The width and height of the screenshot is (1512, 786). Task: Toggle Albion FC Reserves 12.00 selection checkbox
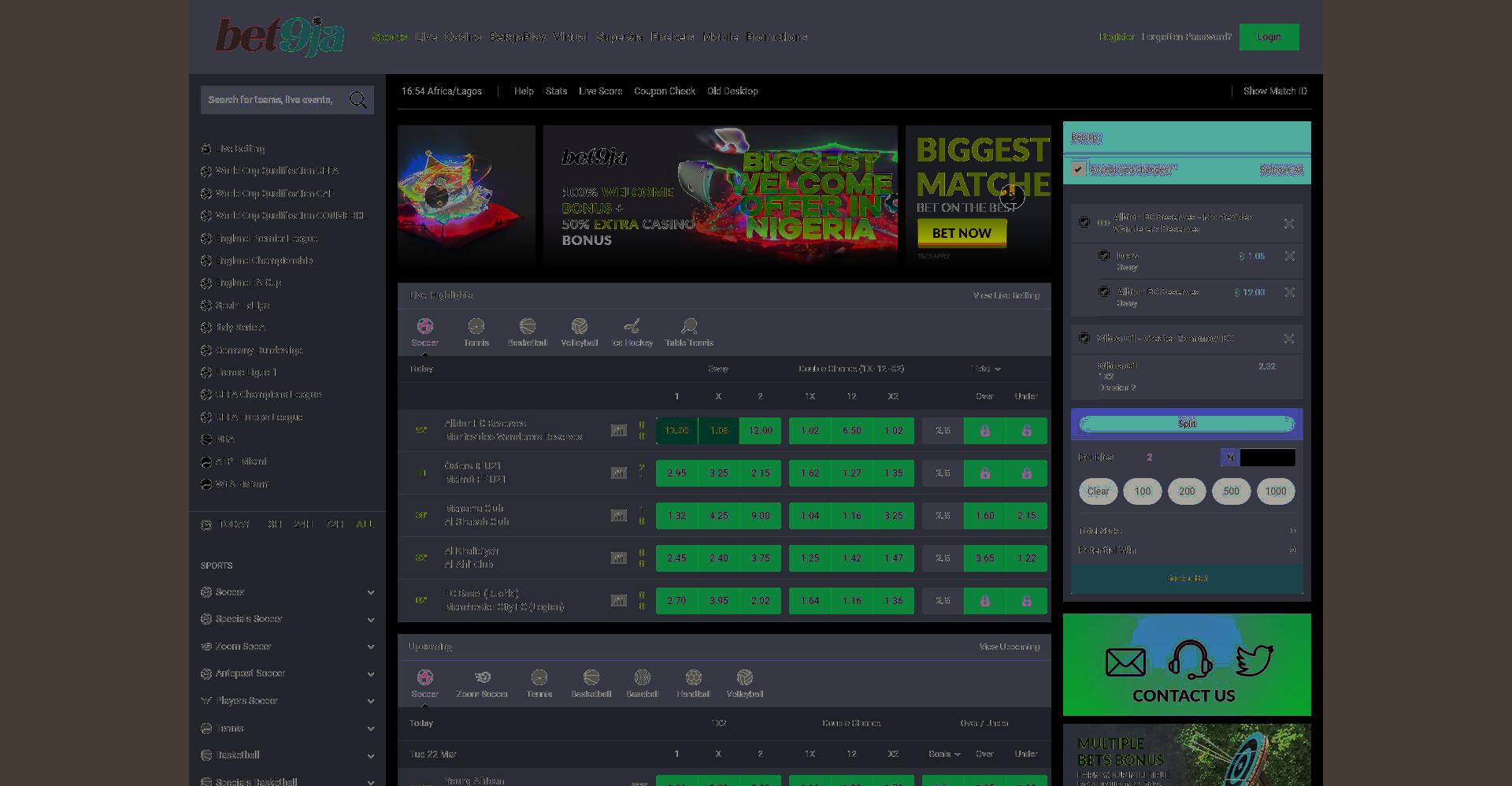pos(1103,291)
